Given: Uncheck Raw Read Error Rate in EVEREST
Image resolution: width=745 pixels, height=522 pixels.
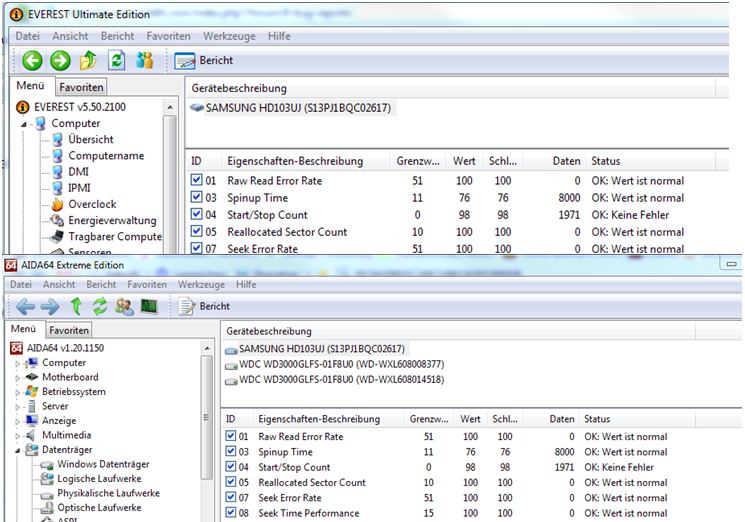Looking at the screenshot, I should 196,180.
